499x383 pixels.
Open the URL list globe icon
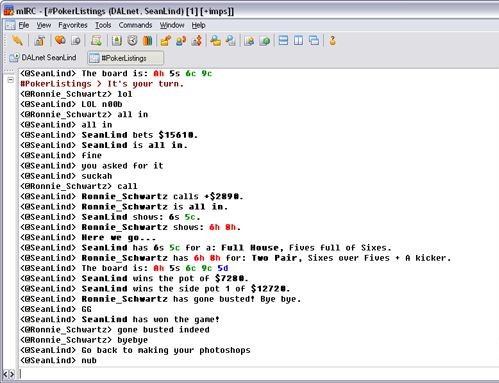[265, 41]
